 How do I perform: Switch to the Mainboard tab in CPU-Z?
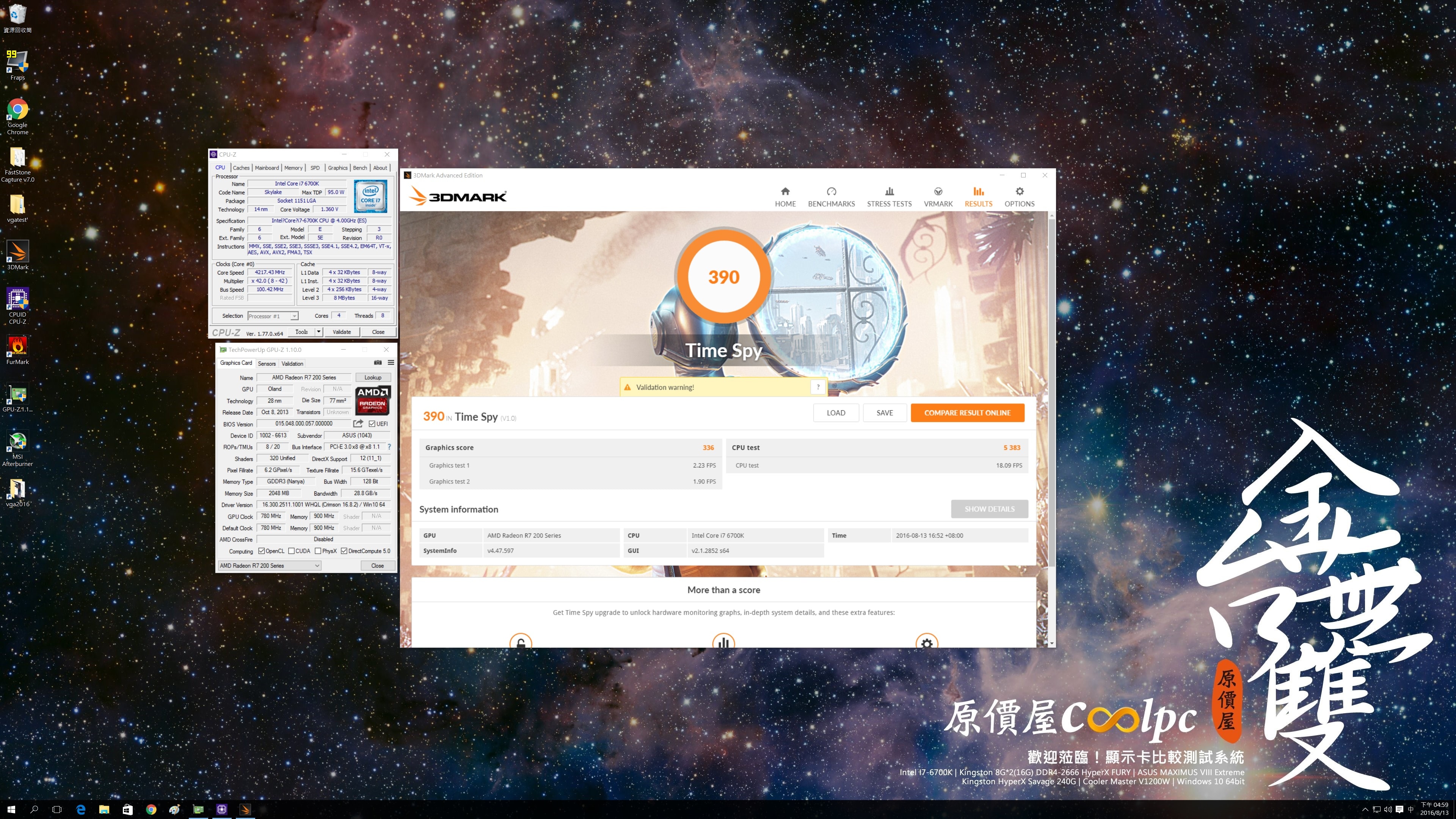click(x=267, y=167)
